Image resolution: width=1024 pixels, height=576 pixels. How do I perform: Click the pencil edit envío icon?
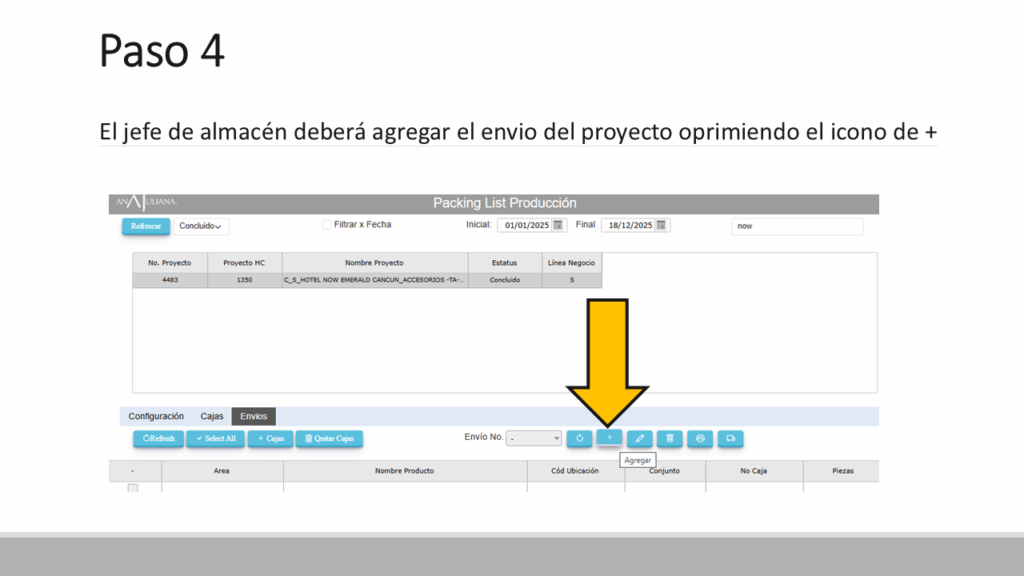(x=639, y=438)
